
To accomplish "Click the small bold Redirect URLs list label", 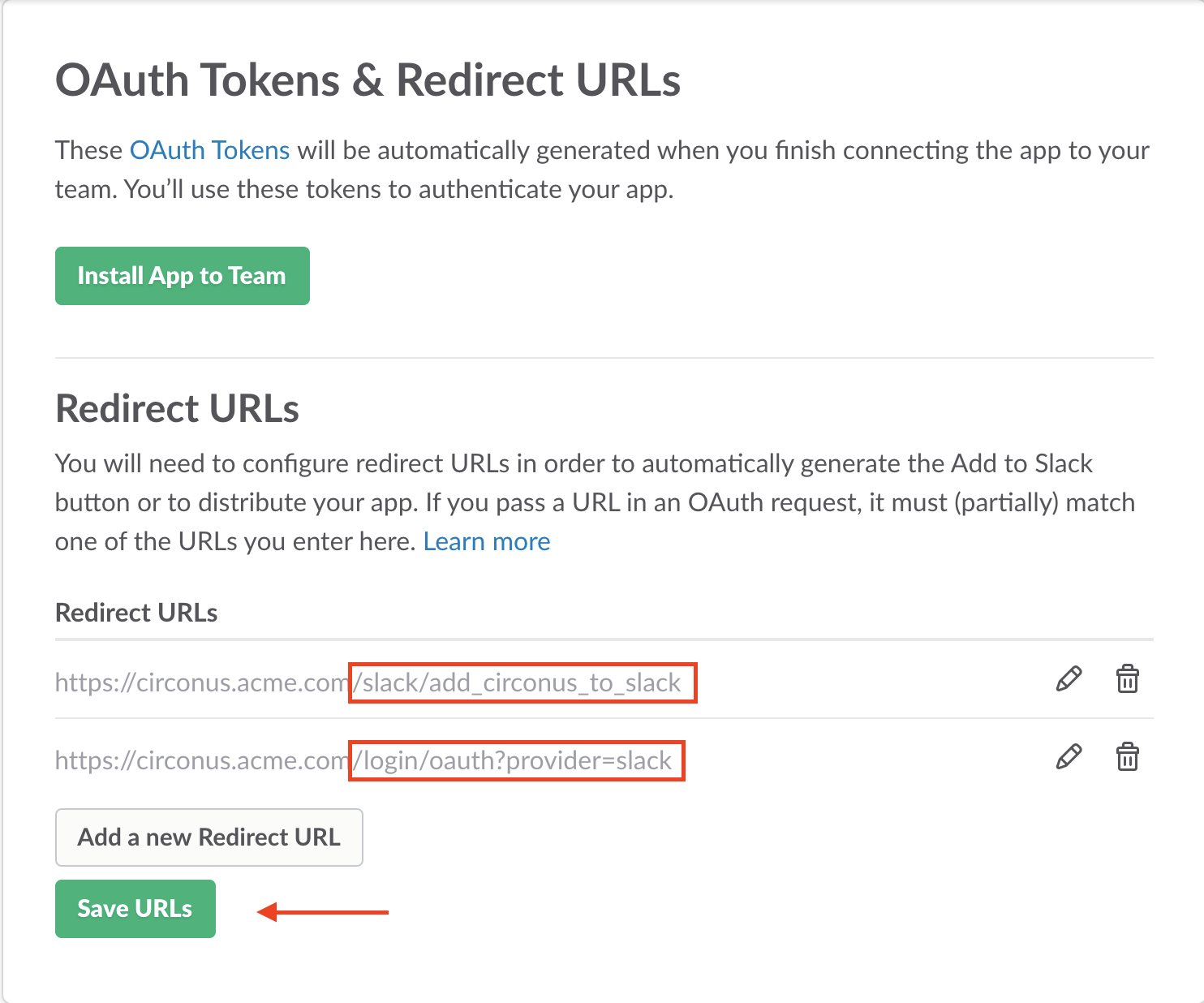I will [136, 613].
